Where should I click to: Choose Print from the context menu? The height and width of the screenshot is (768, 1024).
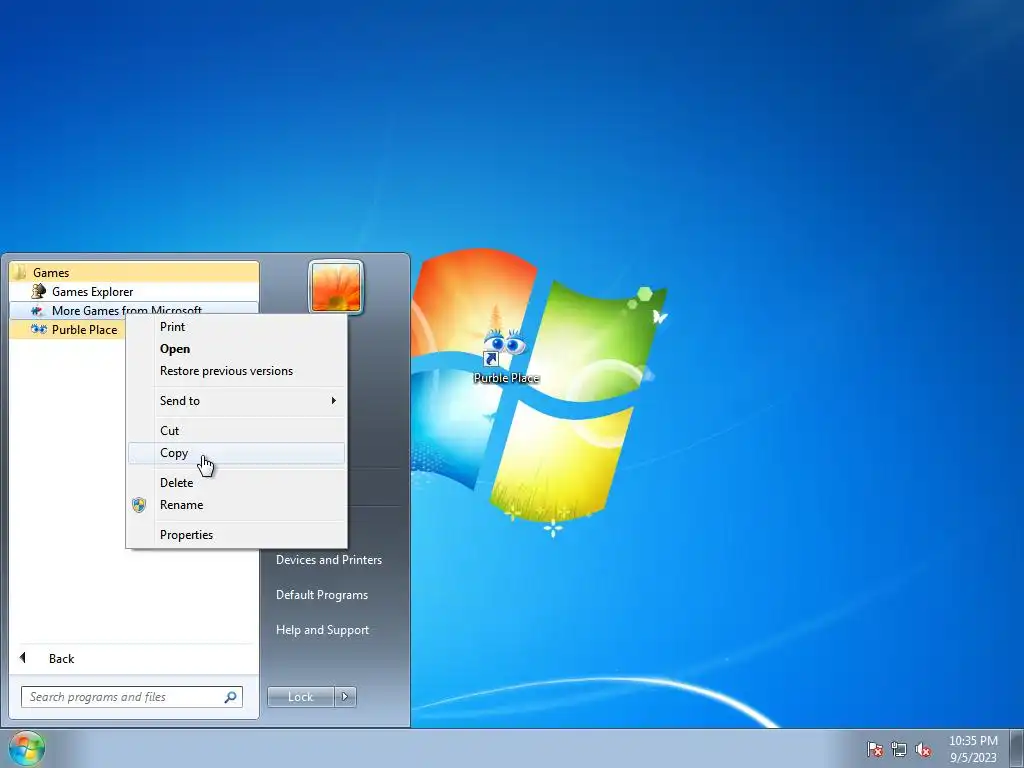[236, 327]
